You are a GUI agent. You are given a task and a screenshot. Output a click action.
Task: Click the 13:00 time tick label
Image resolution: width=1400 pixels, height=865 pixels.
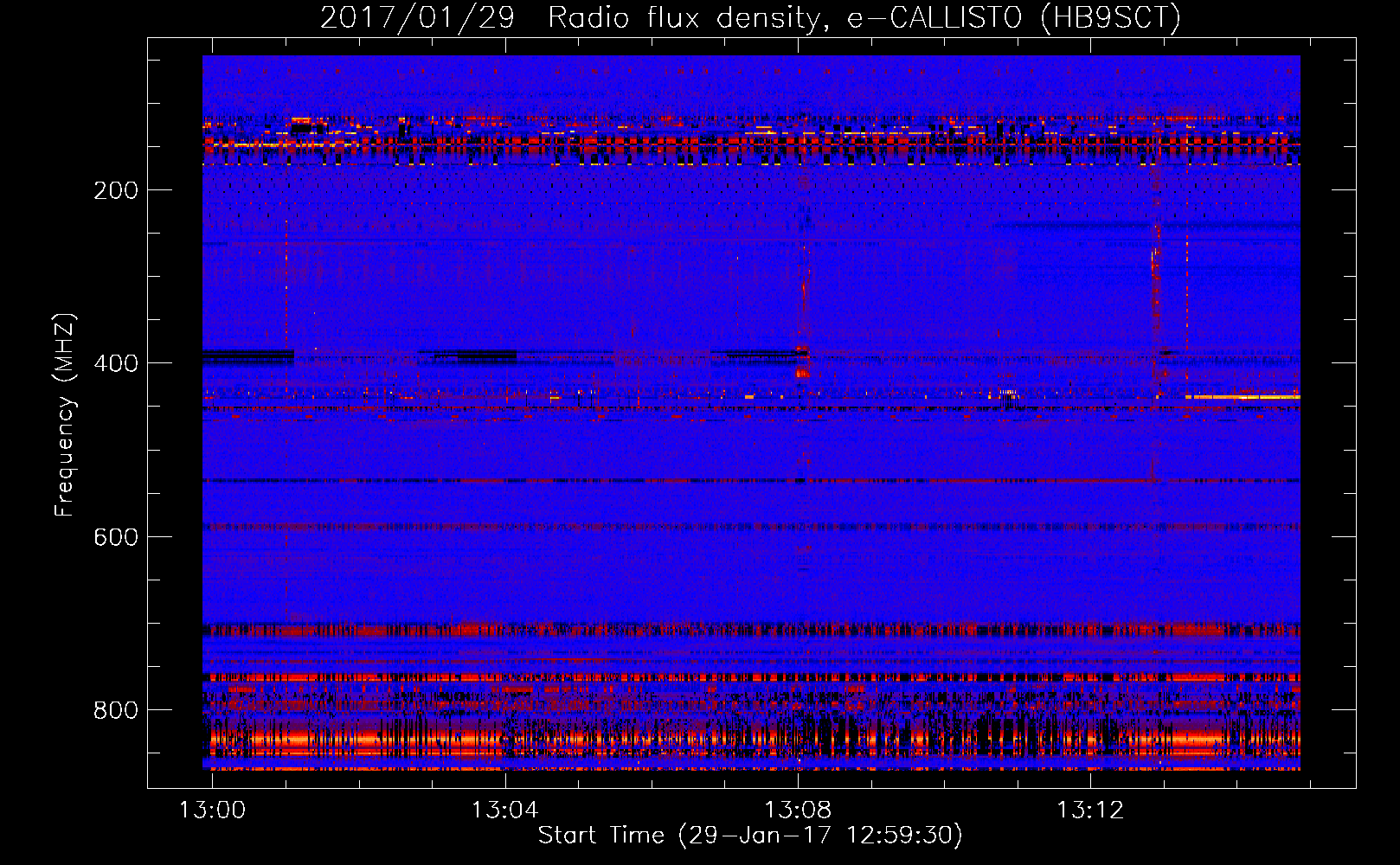212,810
